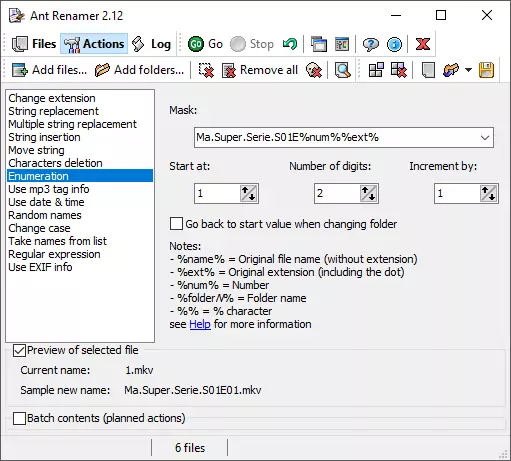This screenshot has width=511, height=461.
Task: Open the Log view
Action: point(151,44)
